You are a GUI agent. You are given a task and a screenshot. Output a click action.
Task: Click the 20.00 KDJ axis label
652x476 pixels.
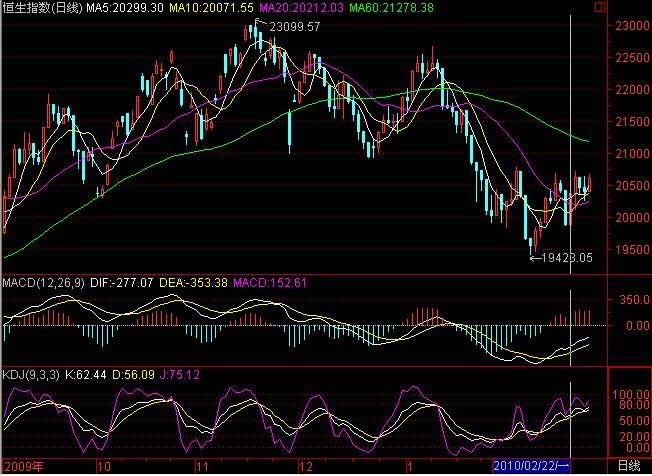click(634, 437)
